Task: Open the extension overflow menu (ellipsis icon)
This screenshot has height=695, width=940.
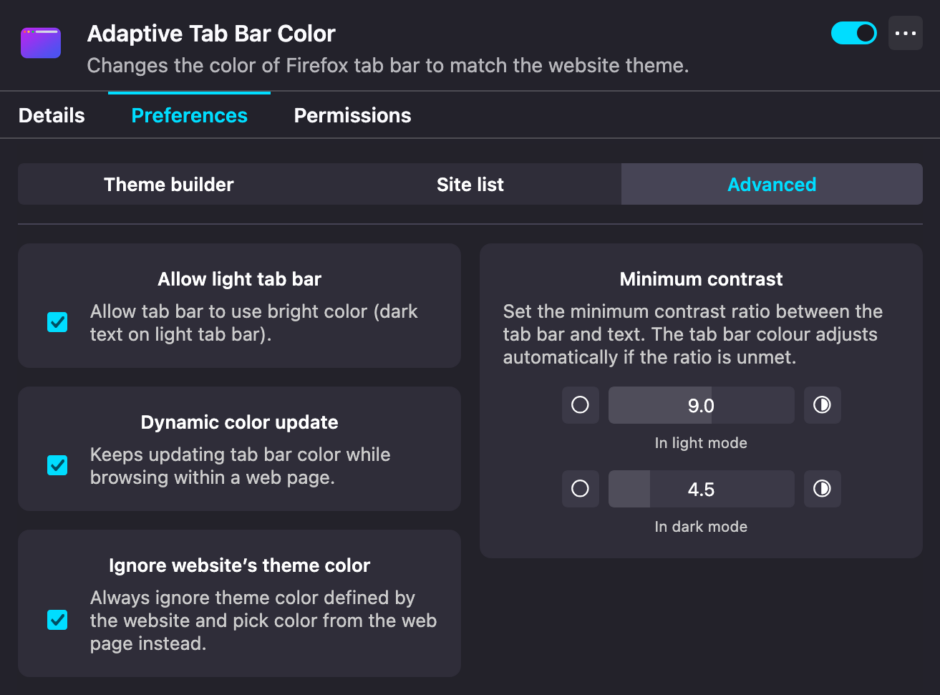Action: pyautogui.click(x=906, y=33)
